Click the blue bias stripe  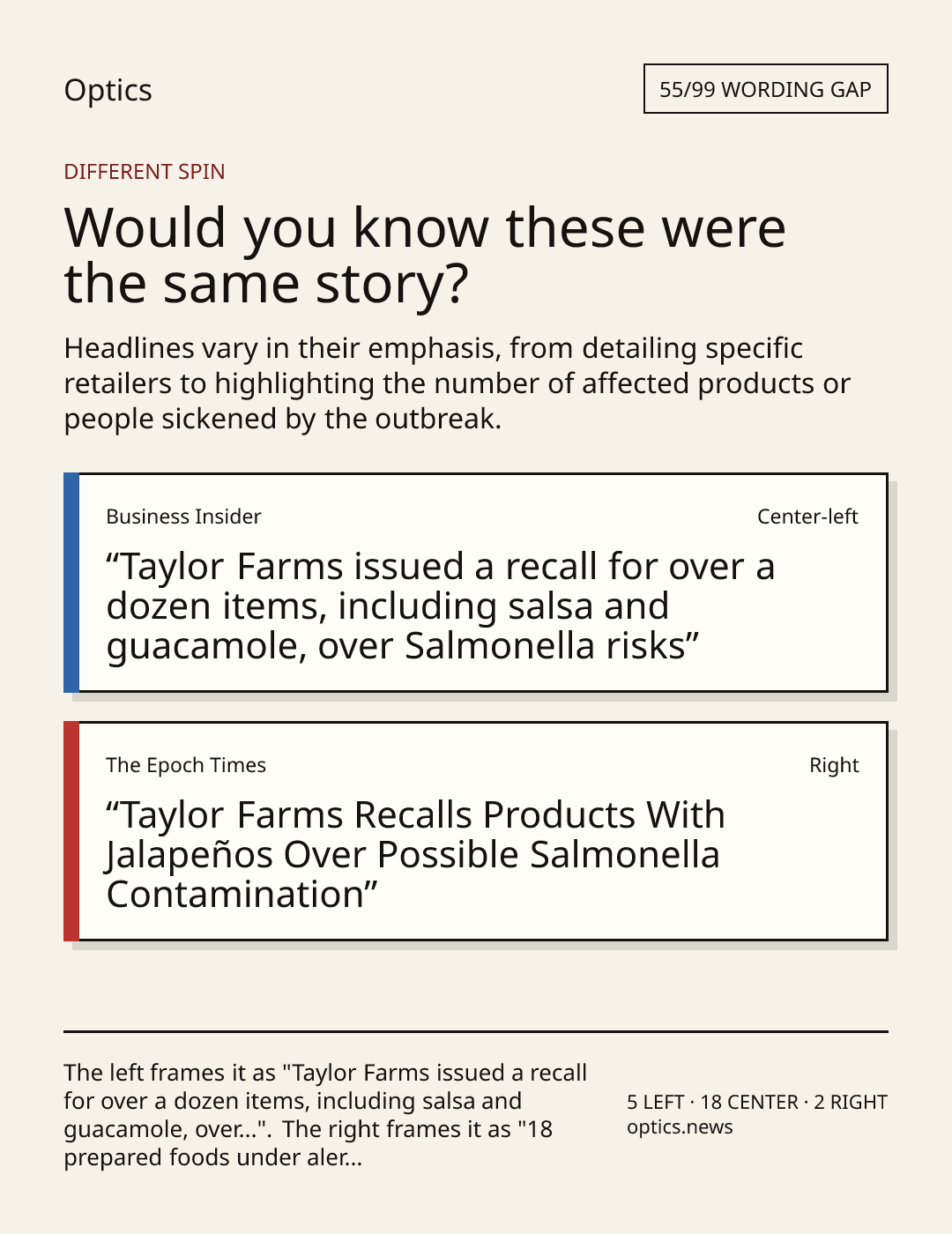click(71, 583)
